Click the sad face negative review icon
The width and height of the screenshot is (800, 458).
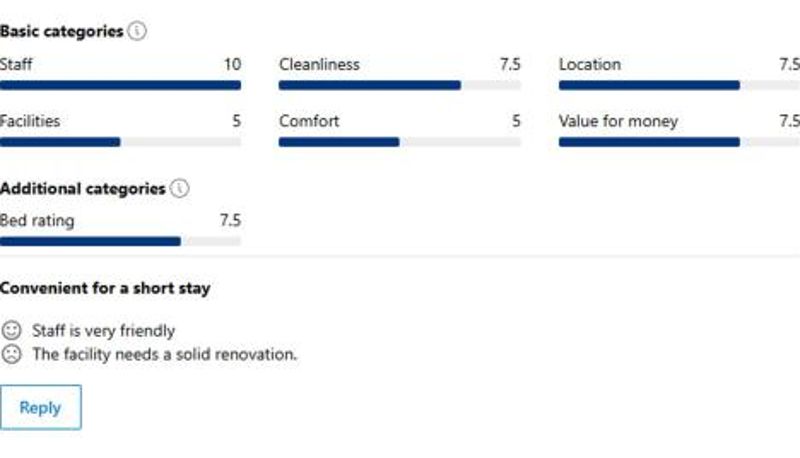[x=11, y=354]
